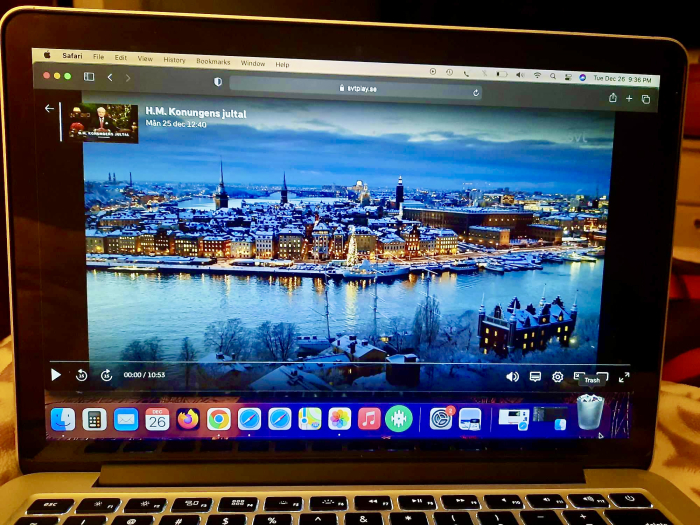Open video player settings gear
Image resolution: width=700 pixels, height=525 pixels.
(558, 377)
